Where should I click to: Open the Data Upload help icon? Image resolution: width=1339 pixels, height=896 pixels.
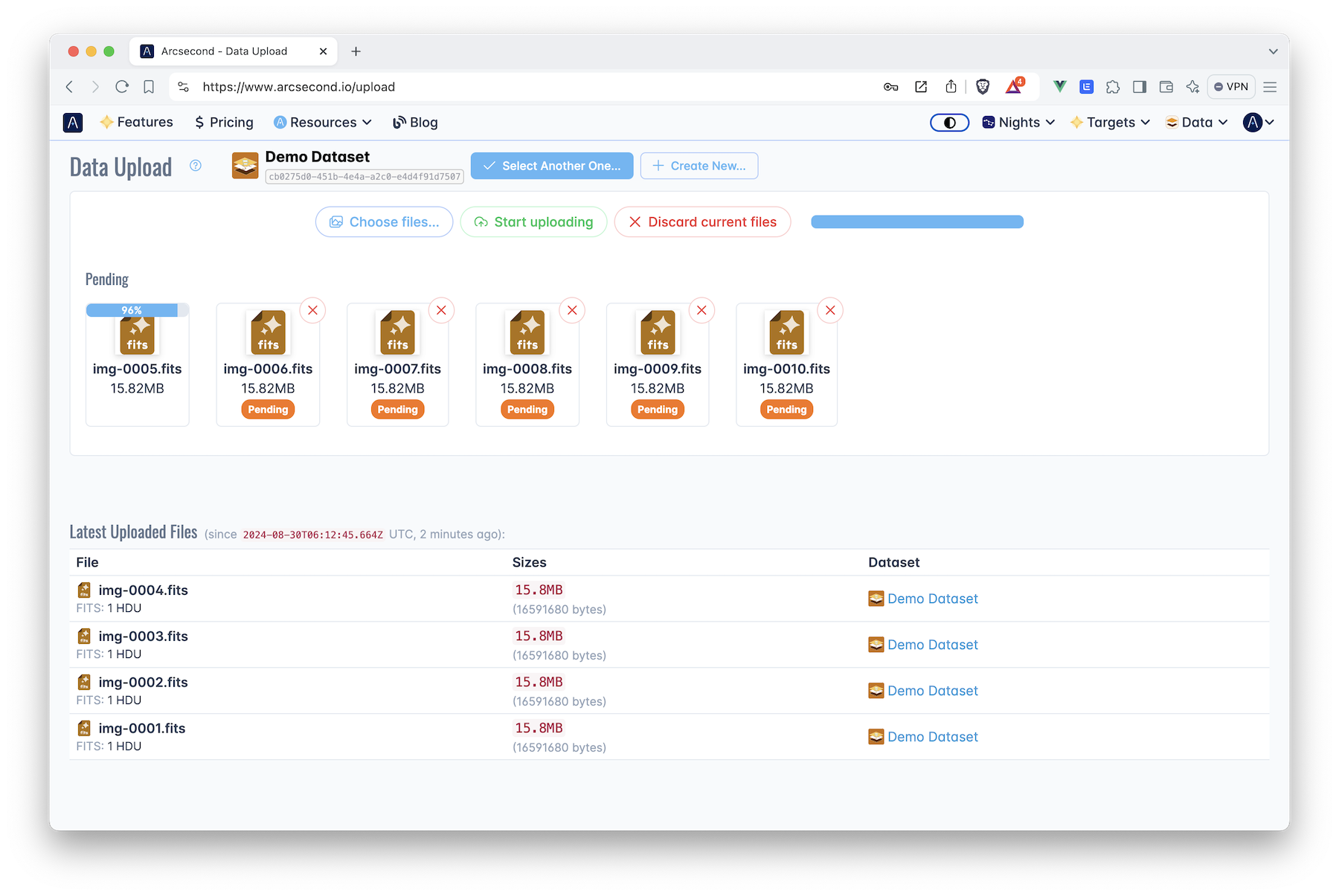196,167
